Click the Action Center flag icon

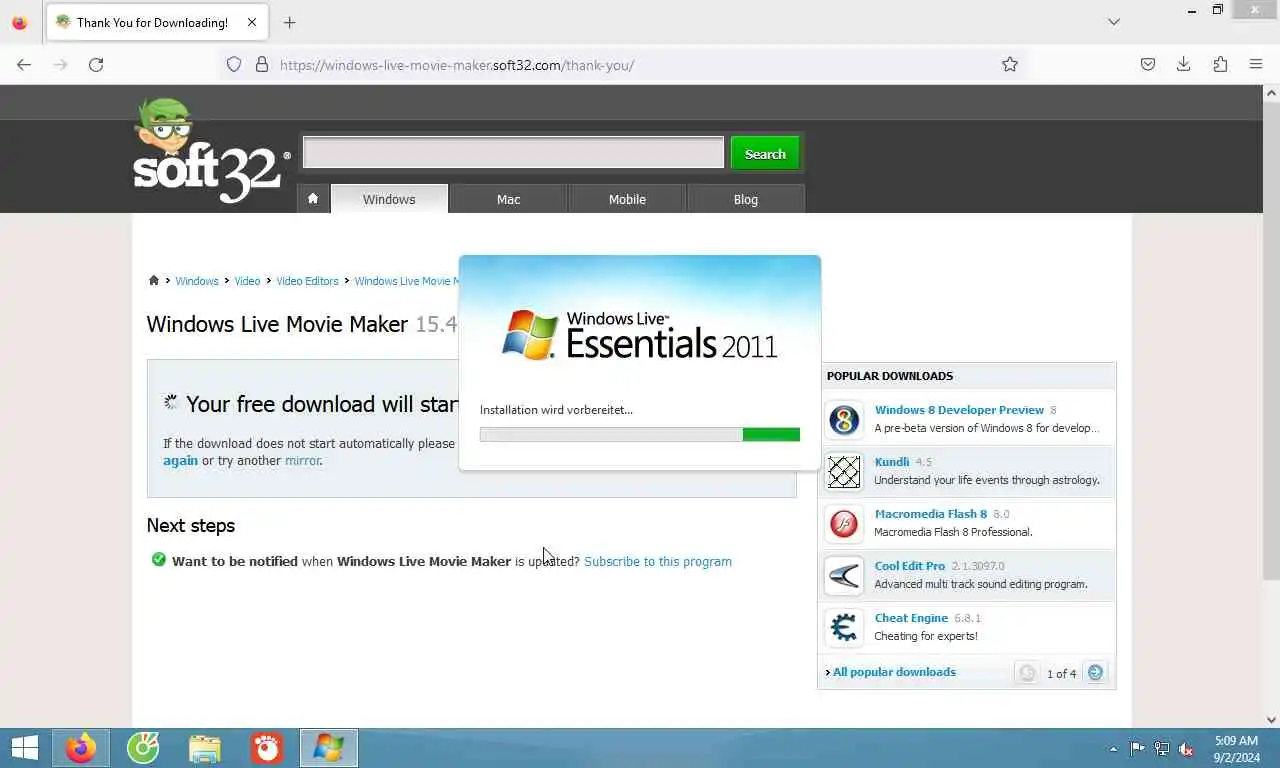pyautogui.click(x=1137, y=749)
